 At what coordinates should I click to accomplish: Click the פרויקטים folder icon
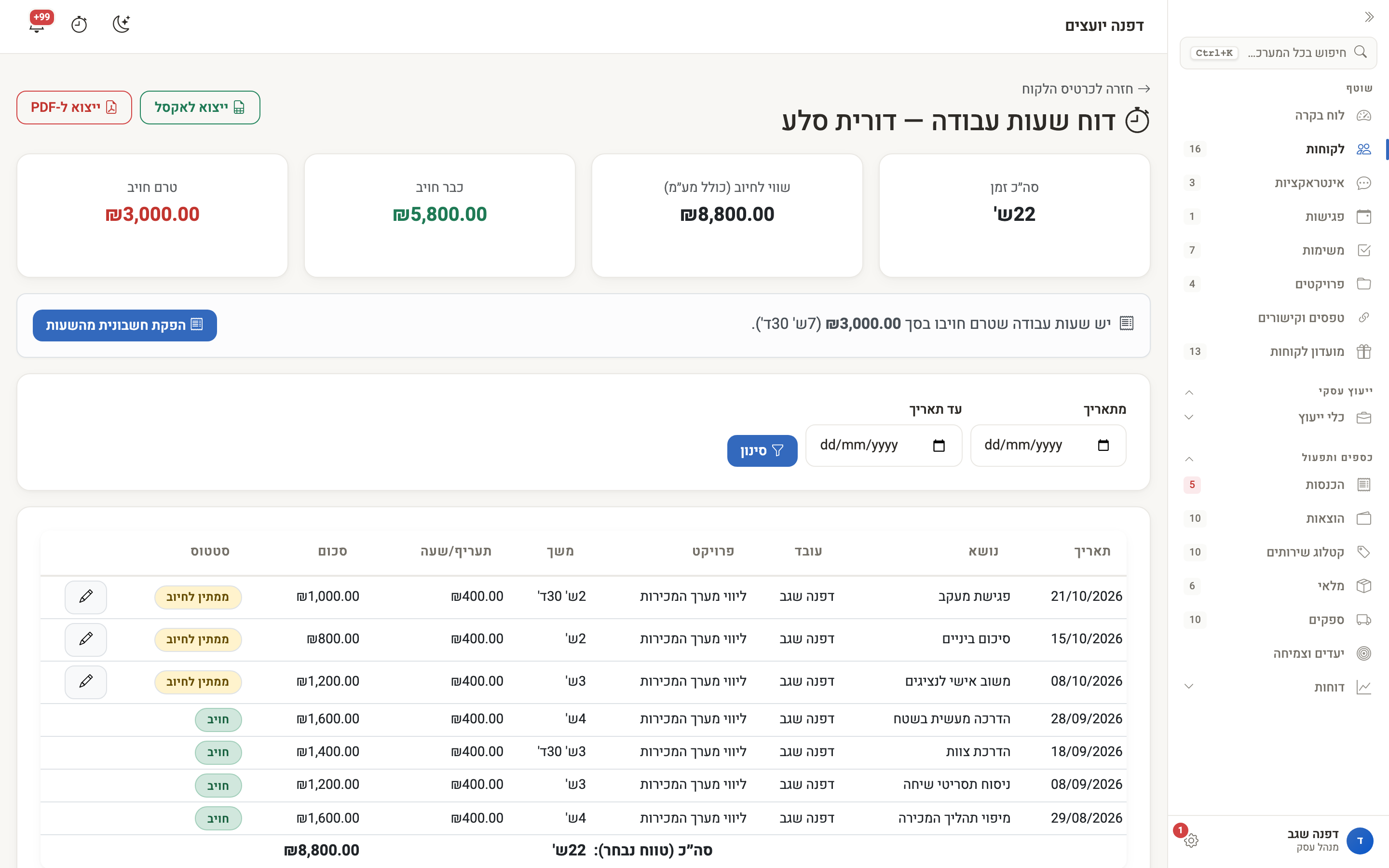(1364, 284)
